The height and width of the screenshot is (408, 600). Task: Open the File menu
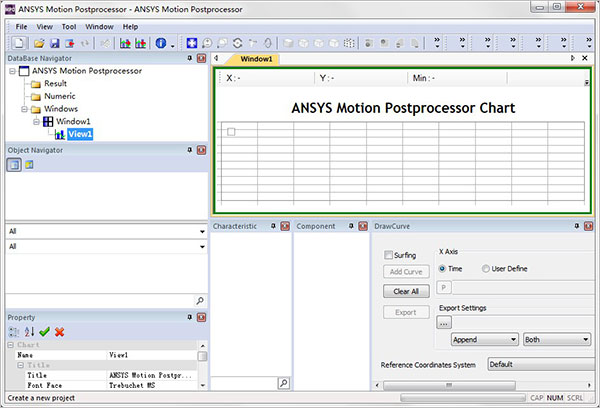21,27
